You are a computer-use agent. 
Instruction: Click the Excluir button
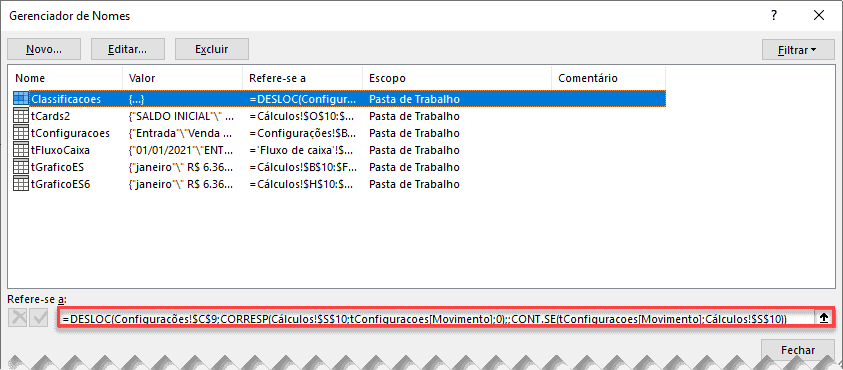click(212, 49)
